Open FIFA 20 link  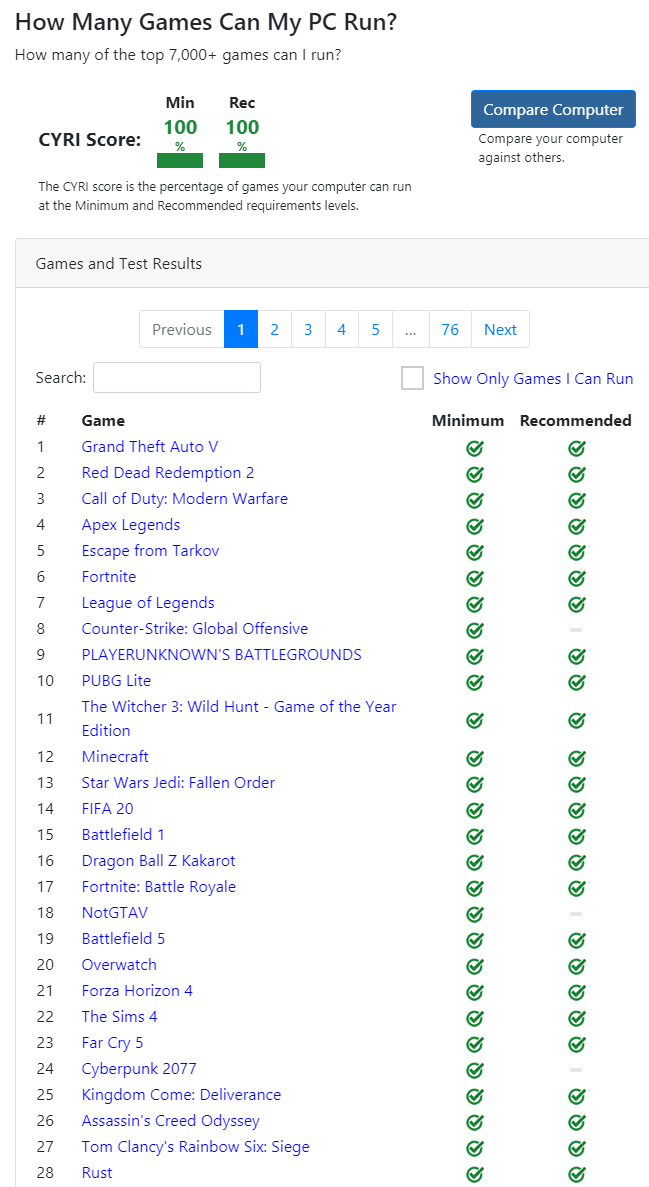pyautogui.click(x=108, y=808)
